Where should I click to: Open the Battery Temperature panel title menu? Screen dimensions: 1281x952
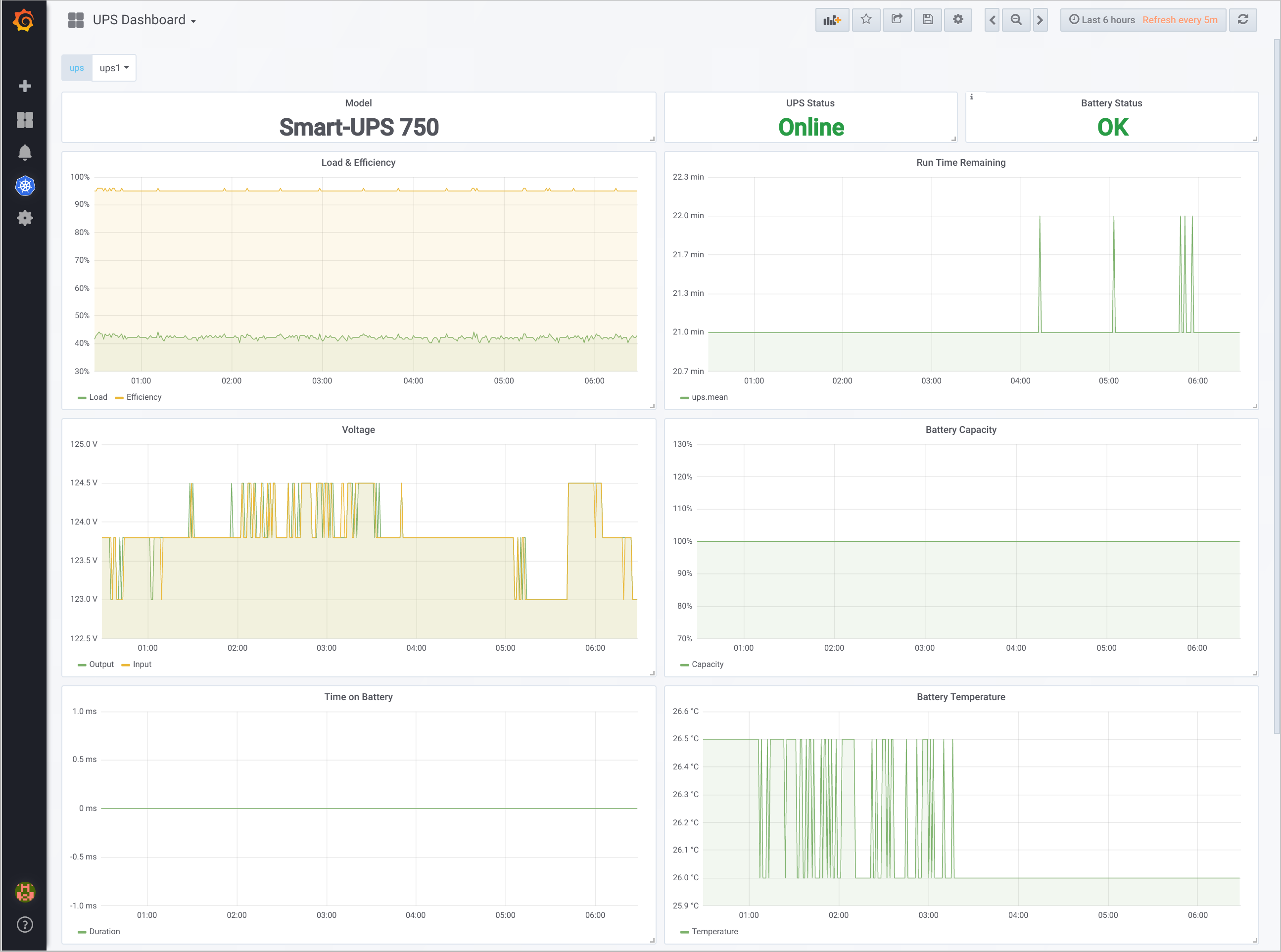coord(960,697)
